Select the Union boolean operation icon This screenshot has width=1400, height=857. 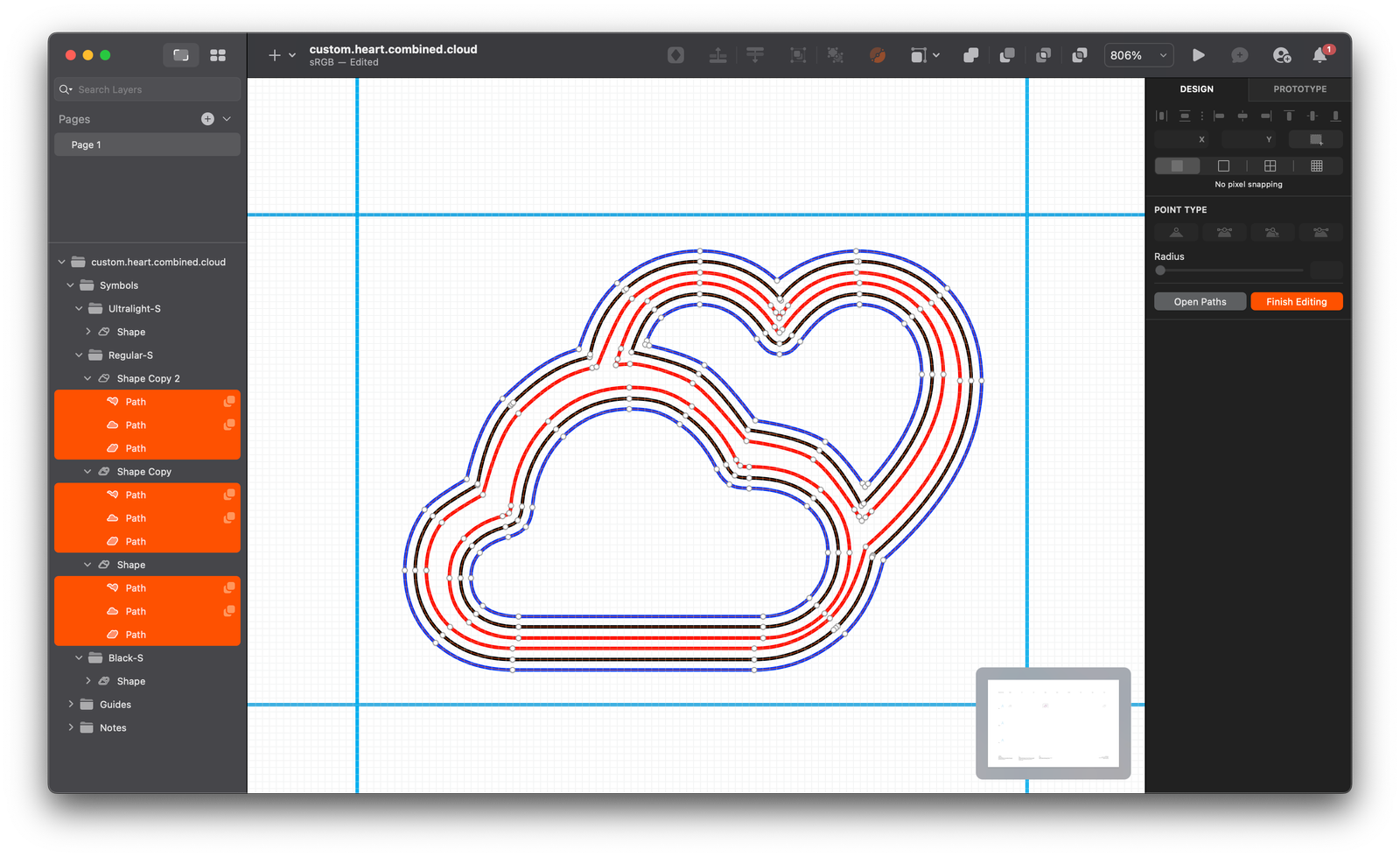click(x=970, y=55)
